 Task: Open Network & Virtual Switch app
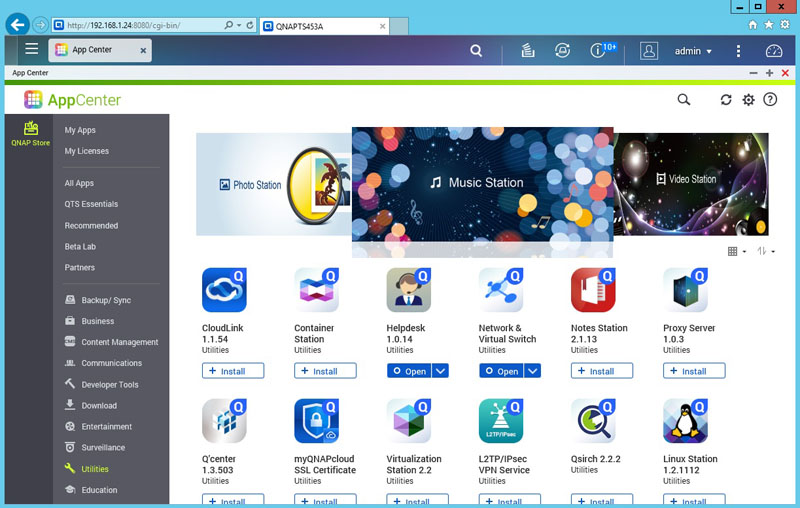pos(502,371)
